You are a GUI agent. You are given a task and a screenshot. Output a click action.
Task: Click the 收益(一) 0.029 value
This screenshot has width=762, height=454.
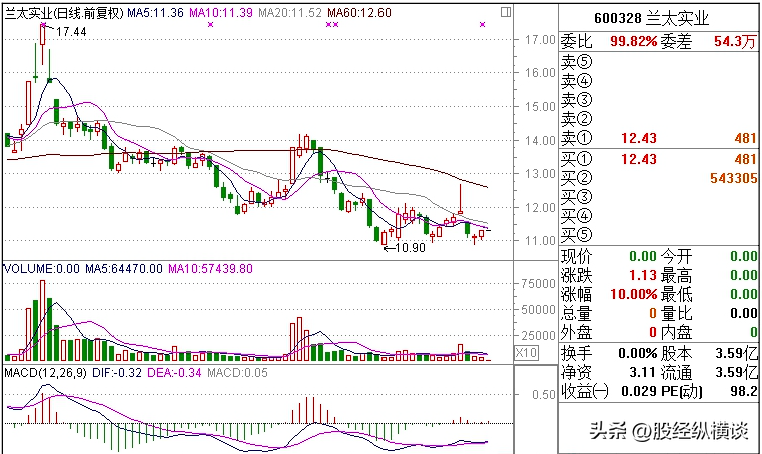639,391
